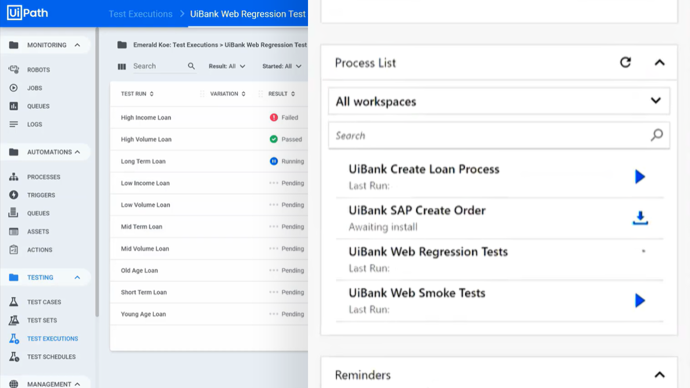This screenshot has width=690, height=388.
Task: Open Actions in the sidebar
Action: pyautogui.click(x=39, y=250)
